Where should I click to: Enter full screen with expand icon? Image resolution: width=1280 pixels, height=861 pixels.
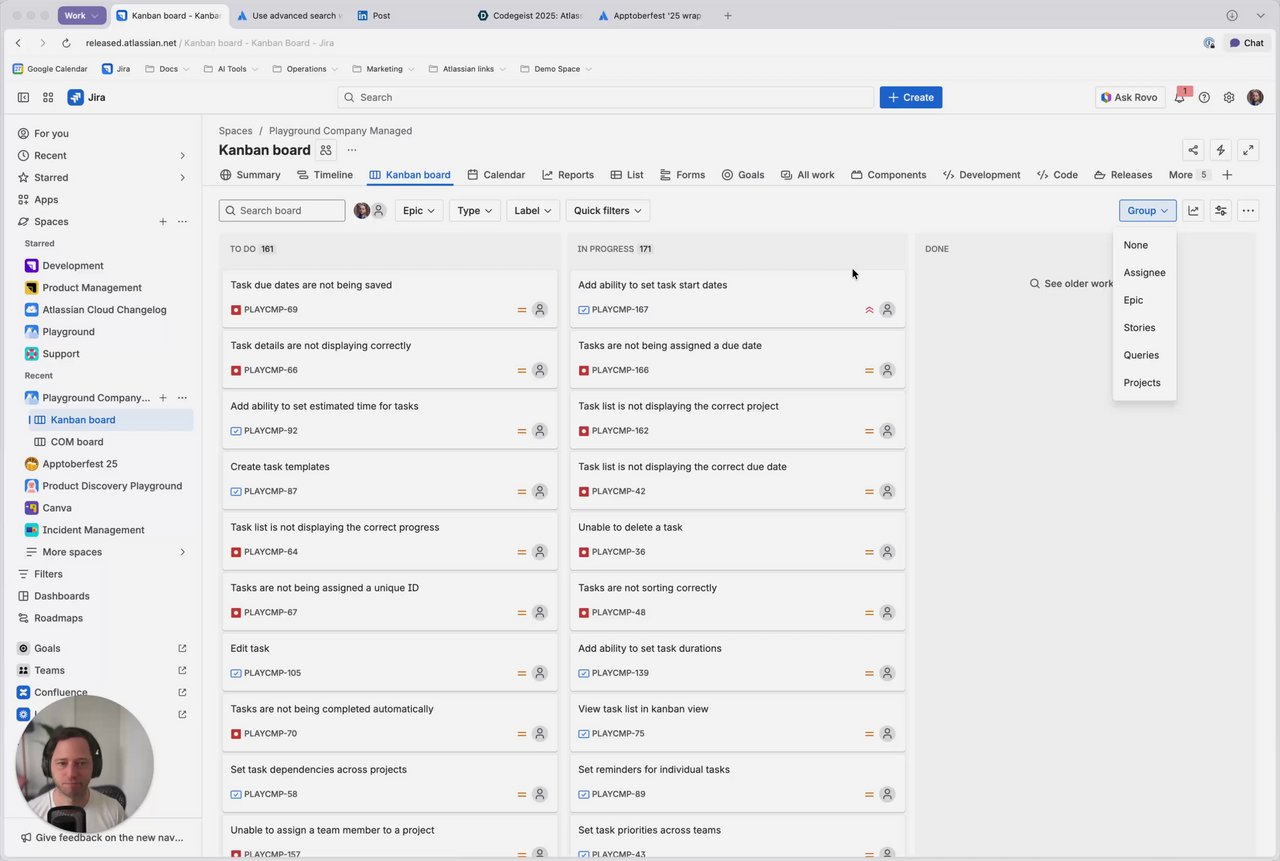[x=1248, y=150]
